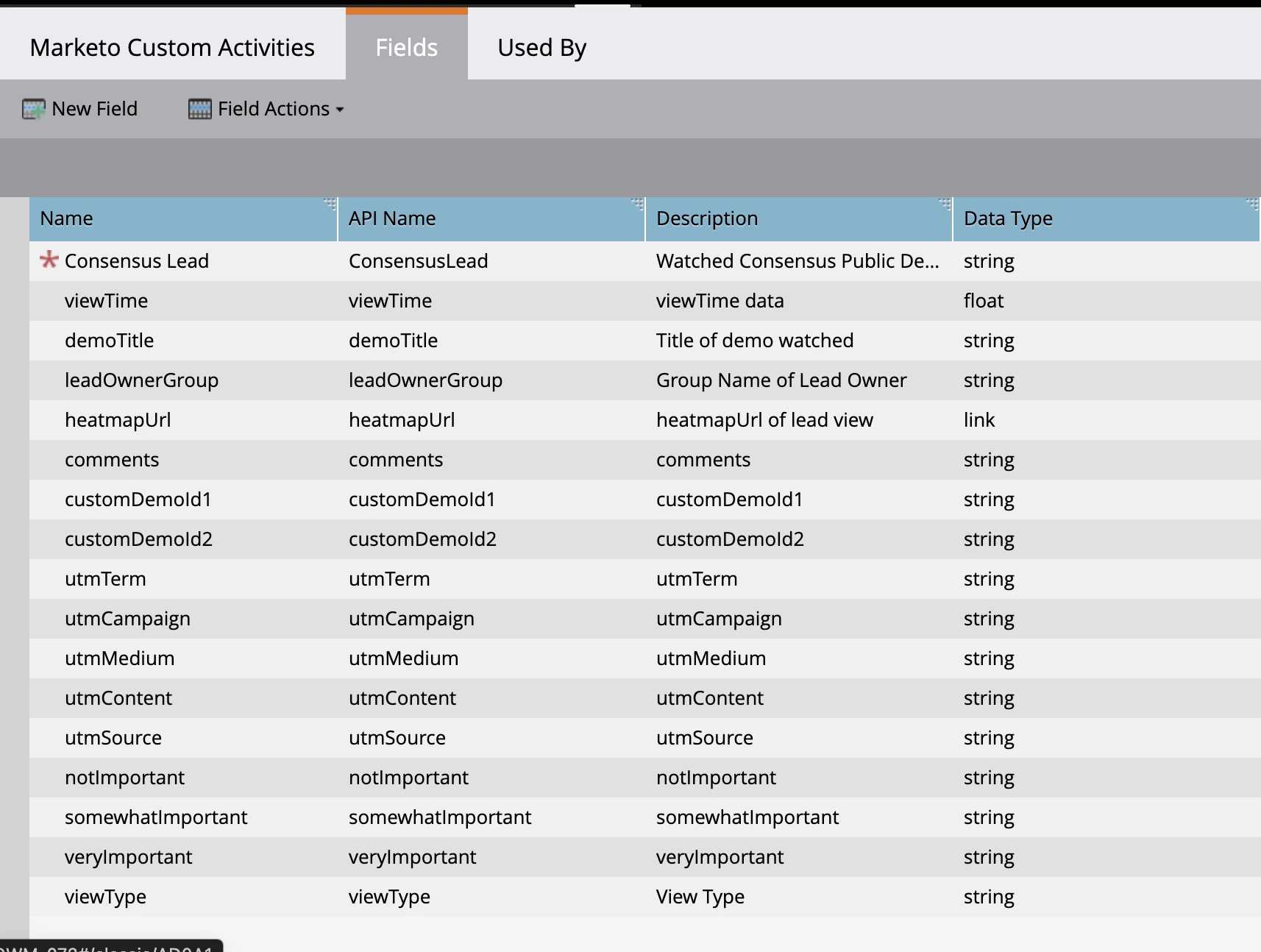The width and height of the screenshot is (1261, 952).
Task: Click the 'link' data type cell
Action: coord(979,420)
